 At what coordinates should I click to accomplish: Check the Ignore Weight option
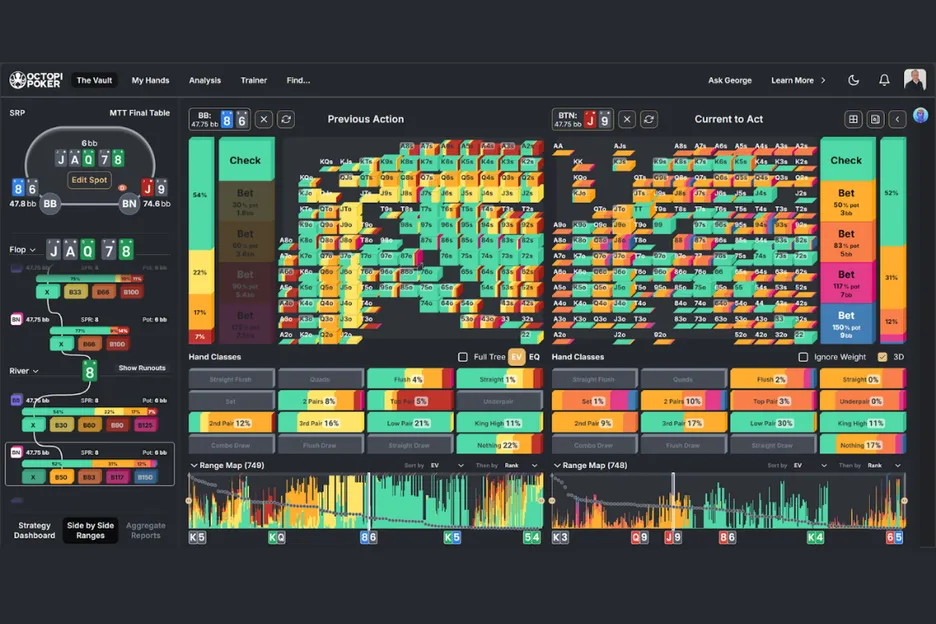803,357
